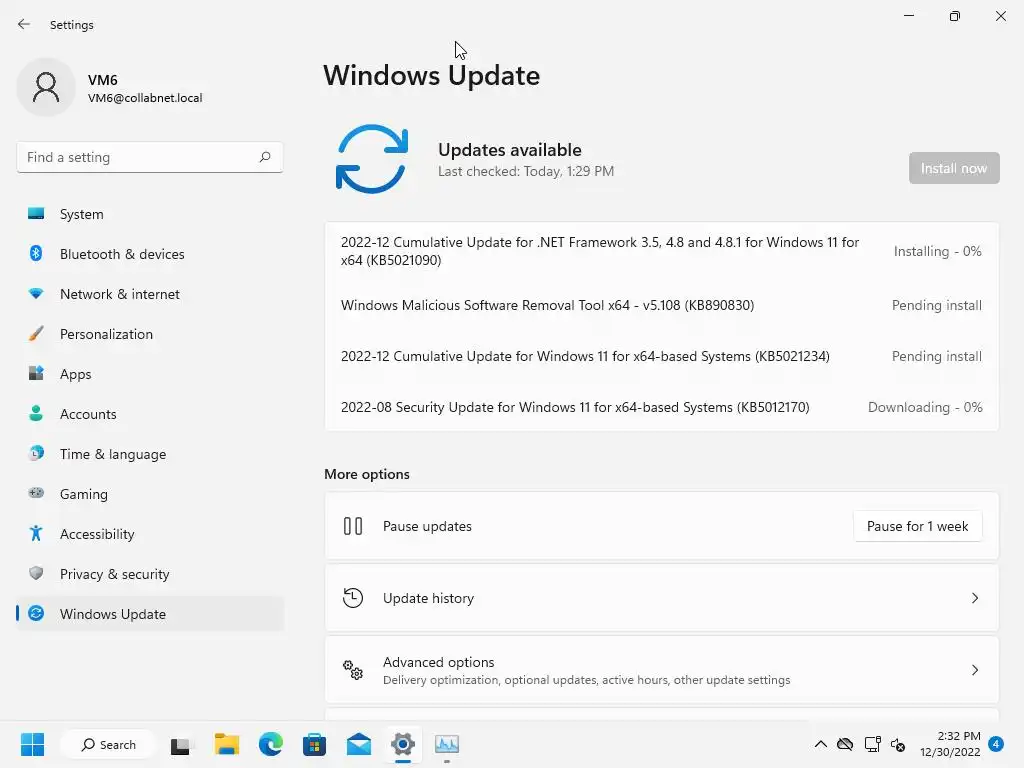Go to Gaming settings
The height and width of the screenshot is (768, 1024).
point(150,494)
